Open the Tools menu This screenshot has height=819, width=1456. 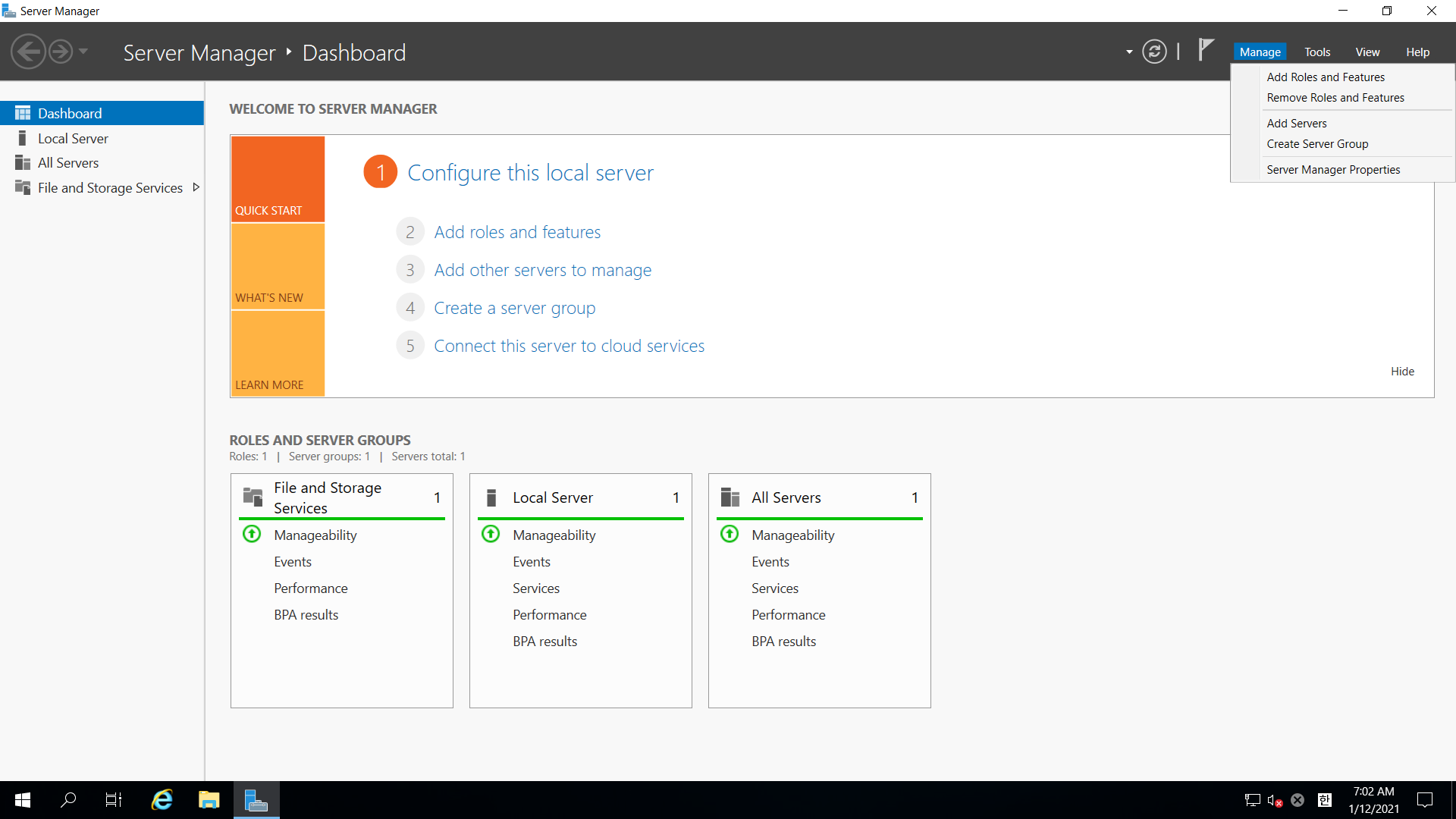click(x=1317, y=52)
